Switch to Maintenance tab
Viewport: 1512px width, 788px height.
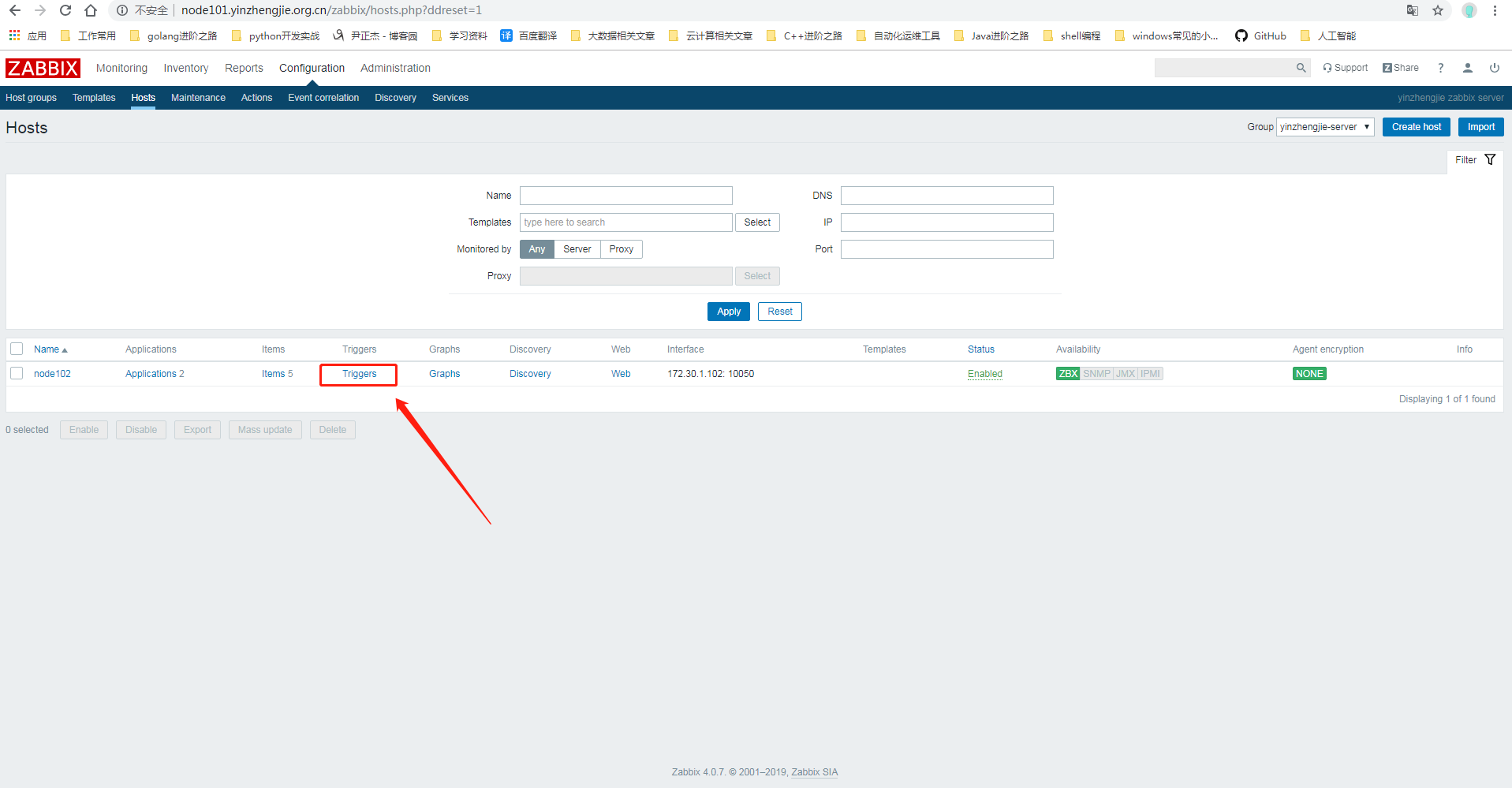click(198, 98)
